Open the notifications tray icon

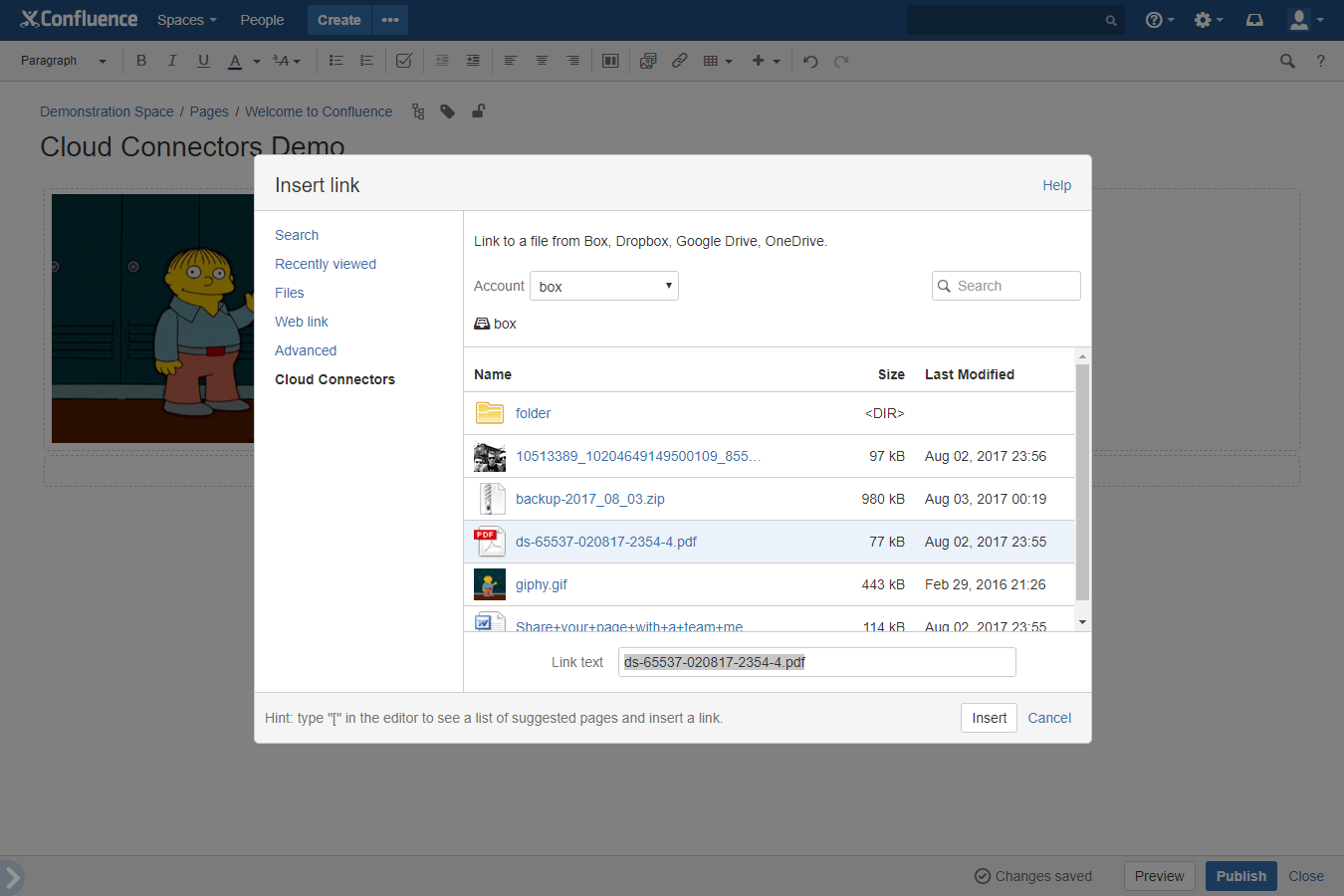[1254, 20]
